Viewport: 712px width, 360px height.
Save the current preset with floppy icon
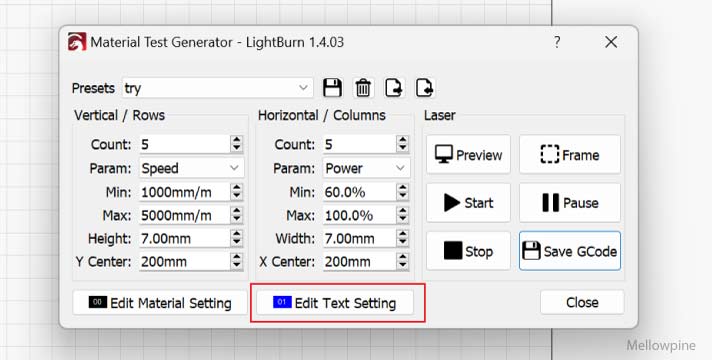[x=332, y=88]
